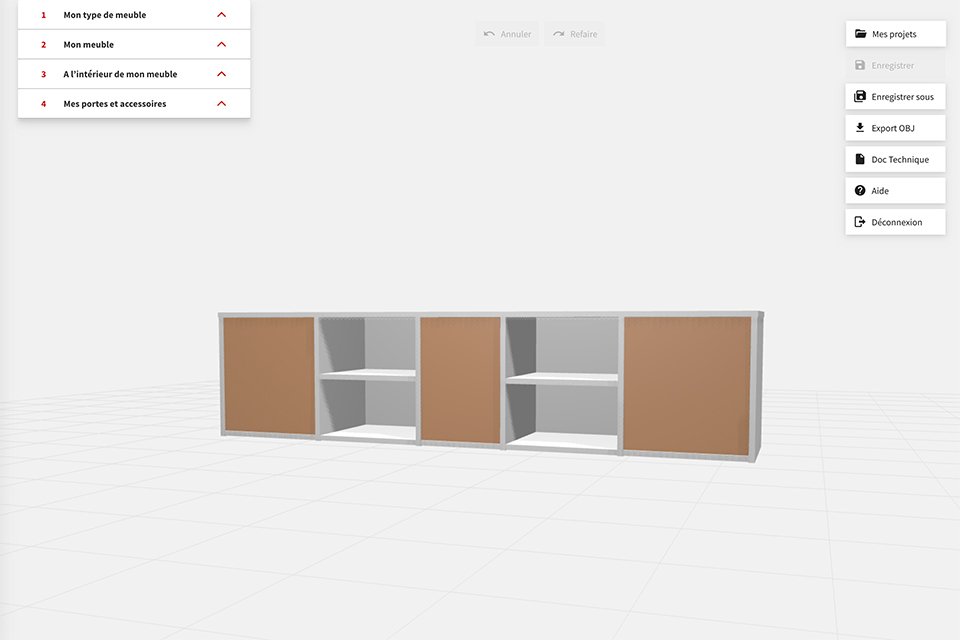Click the question mark icon for Aide

pyautogui.click(x=860, y=190)
